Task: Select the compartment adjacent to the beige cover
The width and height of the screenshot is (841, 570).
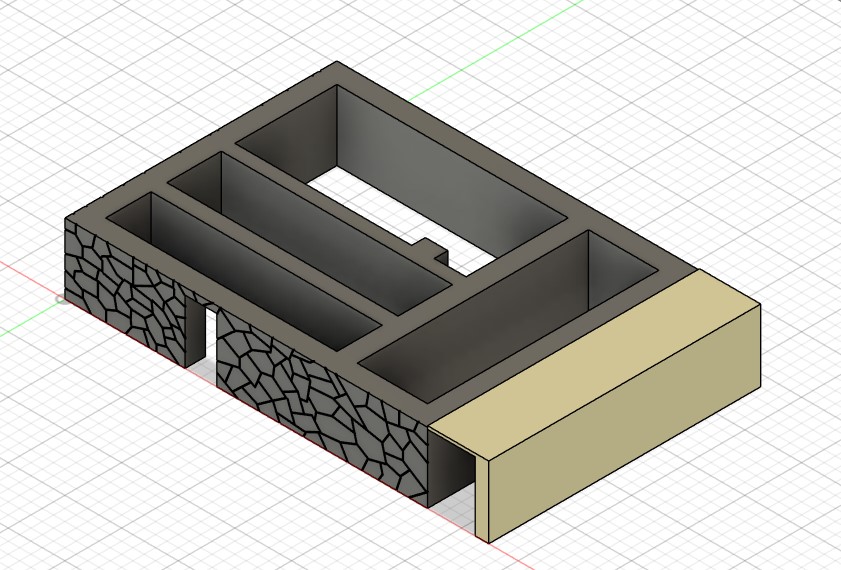Action: 510,316
